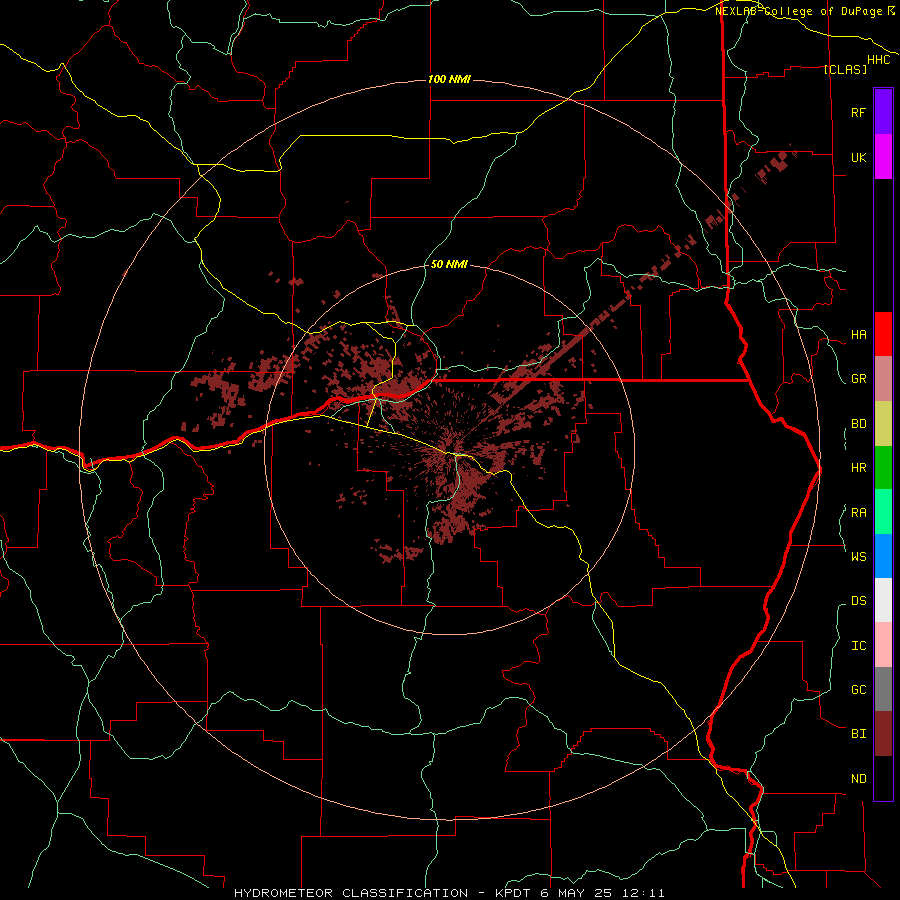
Task: Click the GC legend label
Action: pos(858,689)
